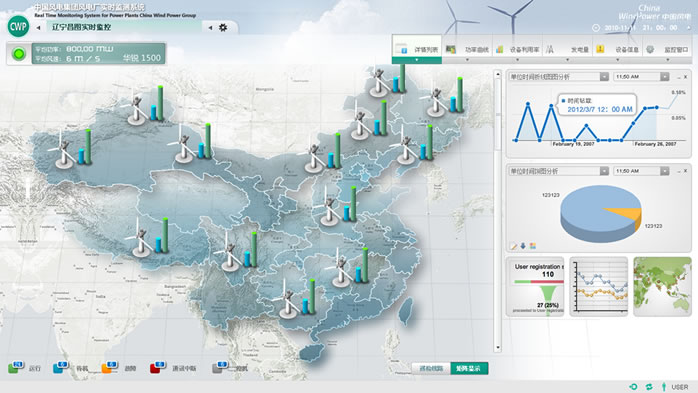Click the 设备利用率 bar chart icon
The width and height of the screenshot is (698, 393).
click(499, 49)
